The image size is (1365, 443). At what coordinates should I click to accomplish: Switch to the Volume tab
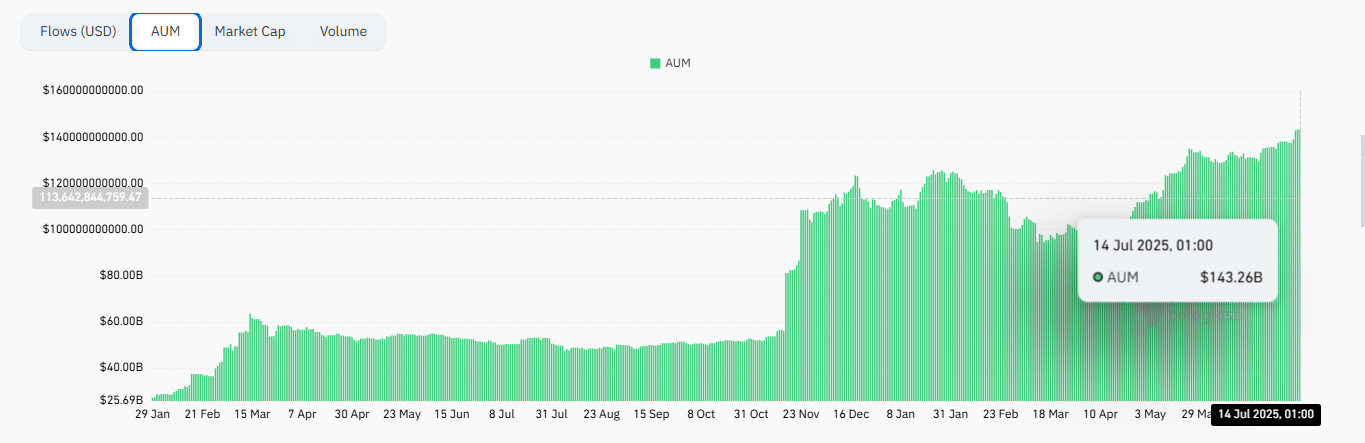pos(343,31)
